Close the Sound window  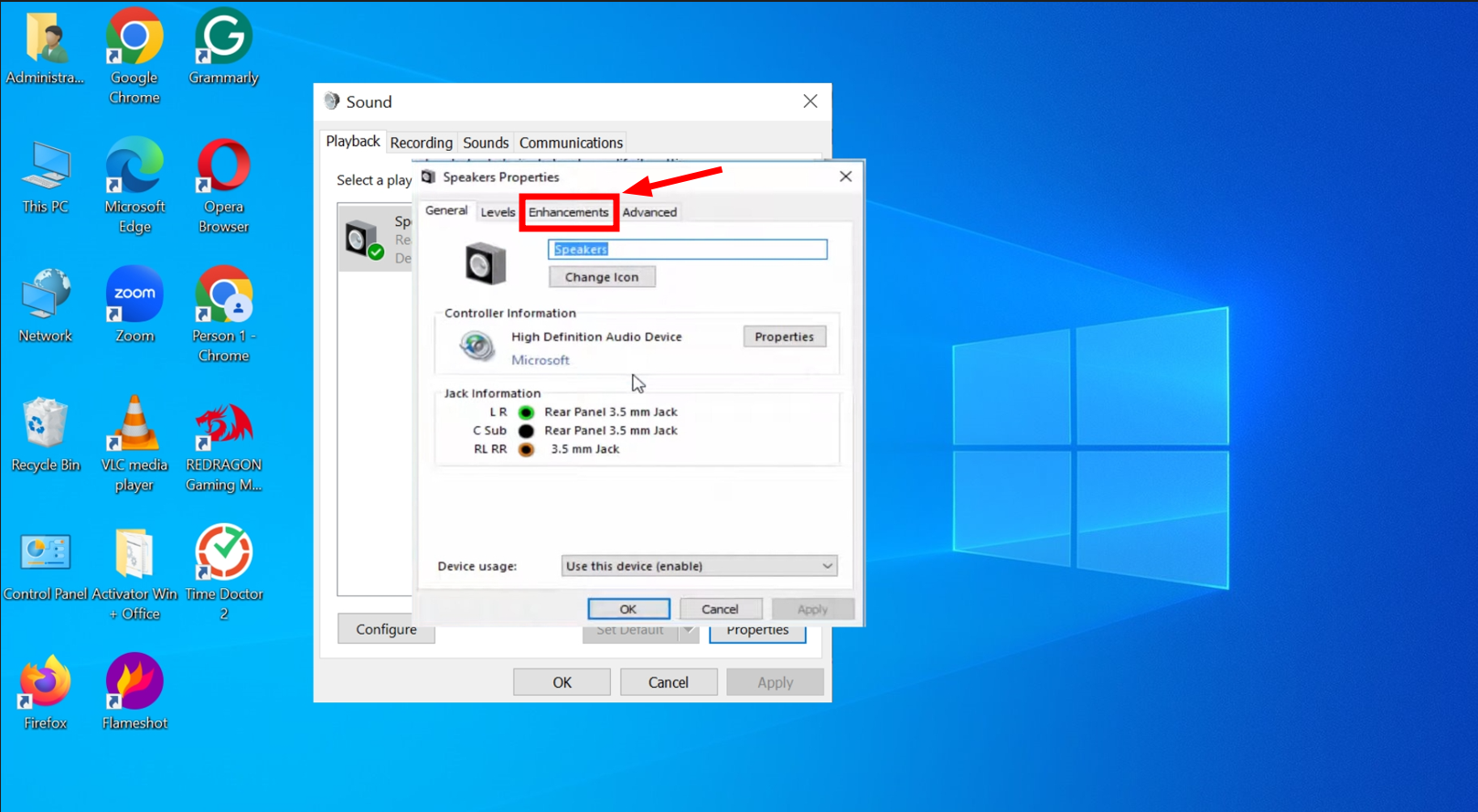point(810,101)
